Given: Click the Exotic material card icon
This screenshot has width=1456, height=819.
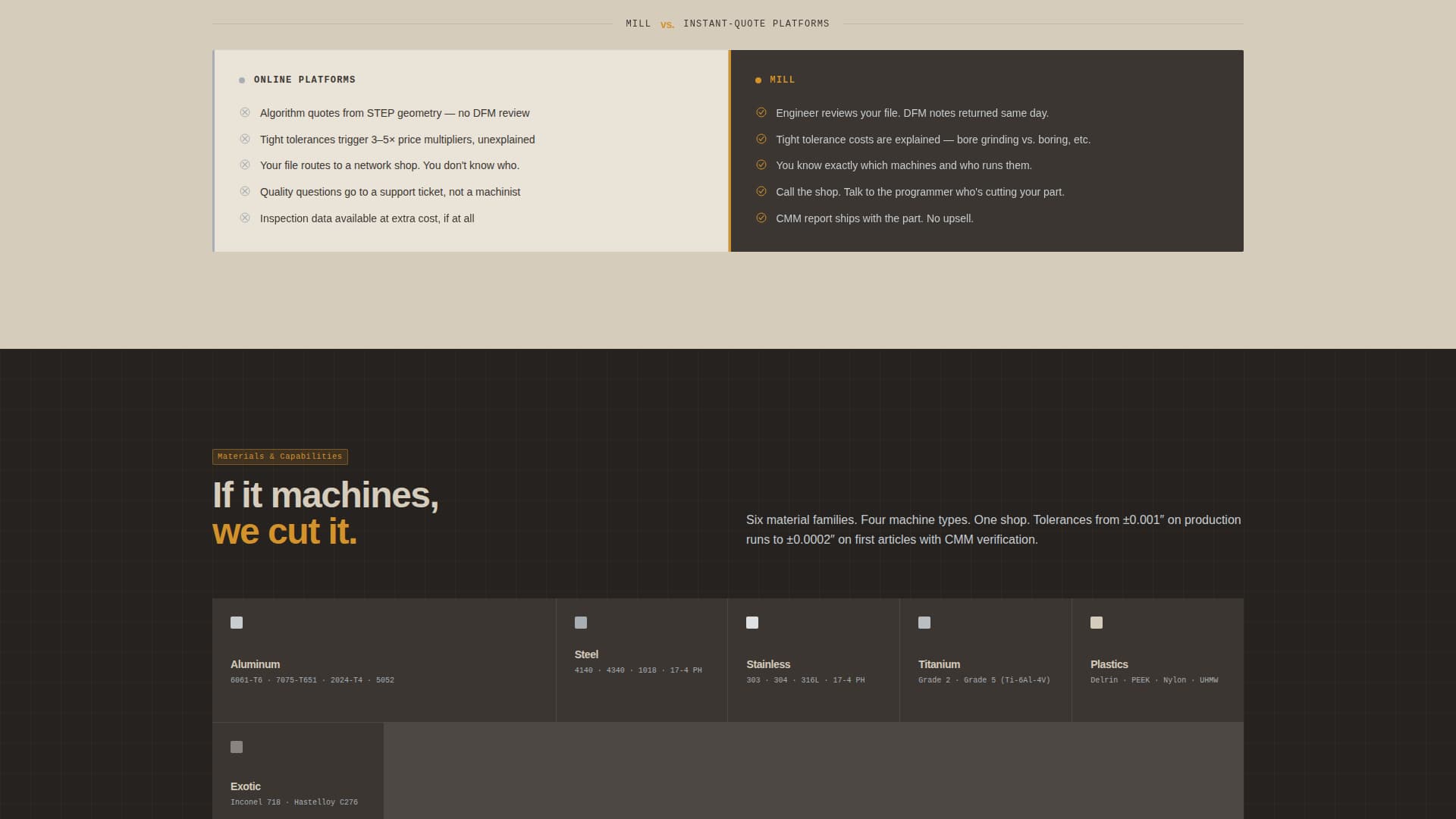Looking at the screenshot, I should 237,747.
